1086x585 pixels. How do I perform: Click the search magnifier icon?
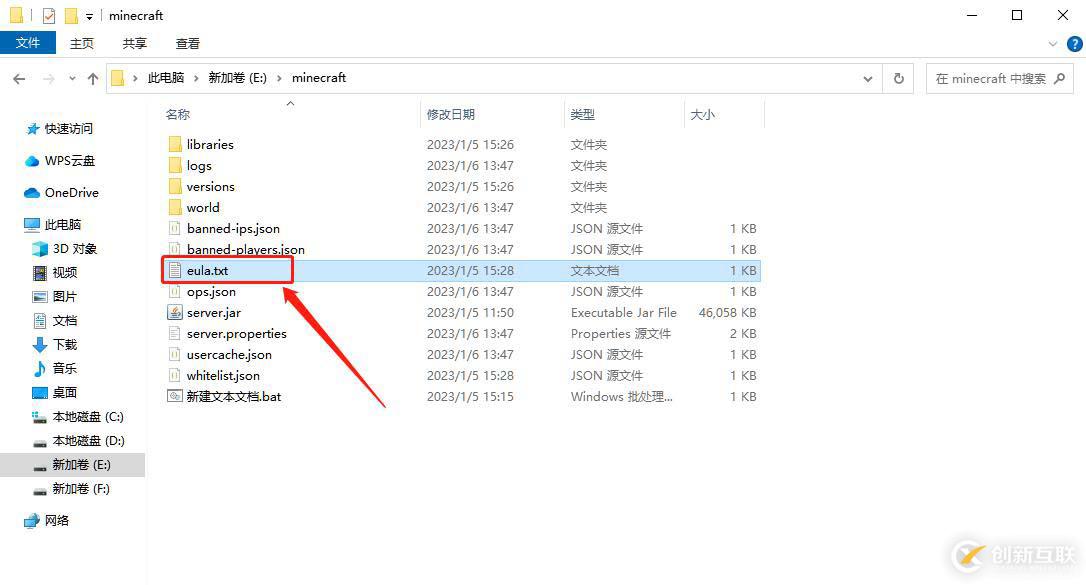1059,78
